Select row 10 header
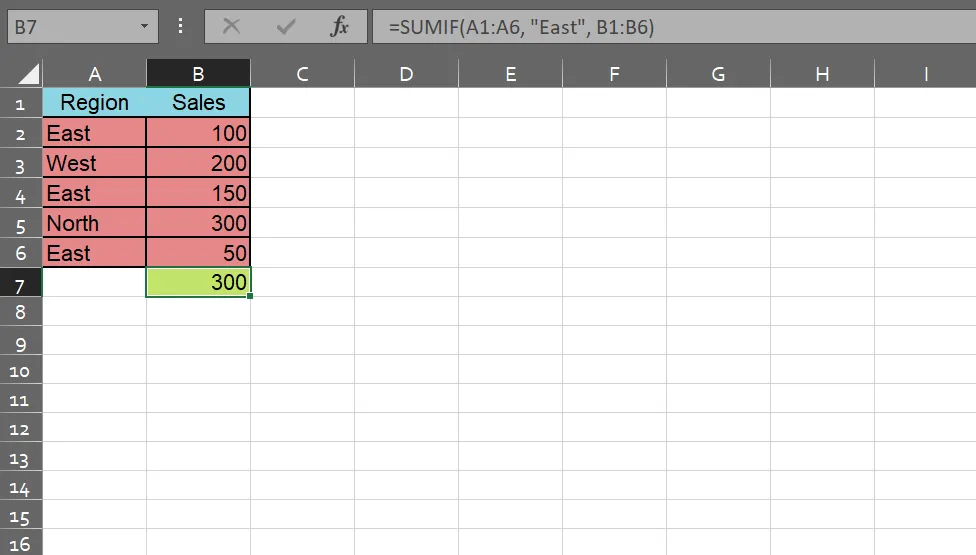The height and width of the screenshot is (555, 976). 21,370
